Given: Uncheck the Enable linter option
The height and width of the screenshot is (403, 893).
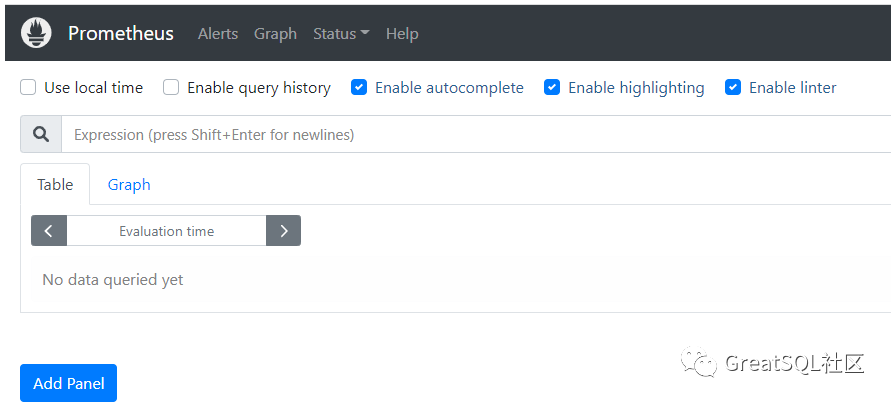Looking at the screenshot, I should tap(733, 88).
